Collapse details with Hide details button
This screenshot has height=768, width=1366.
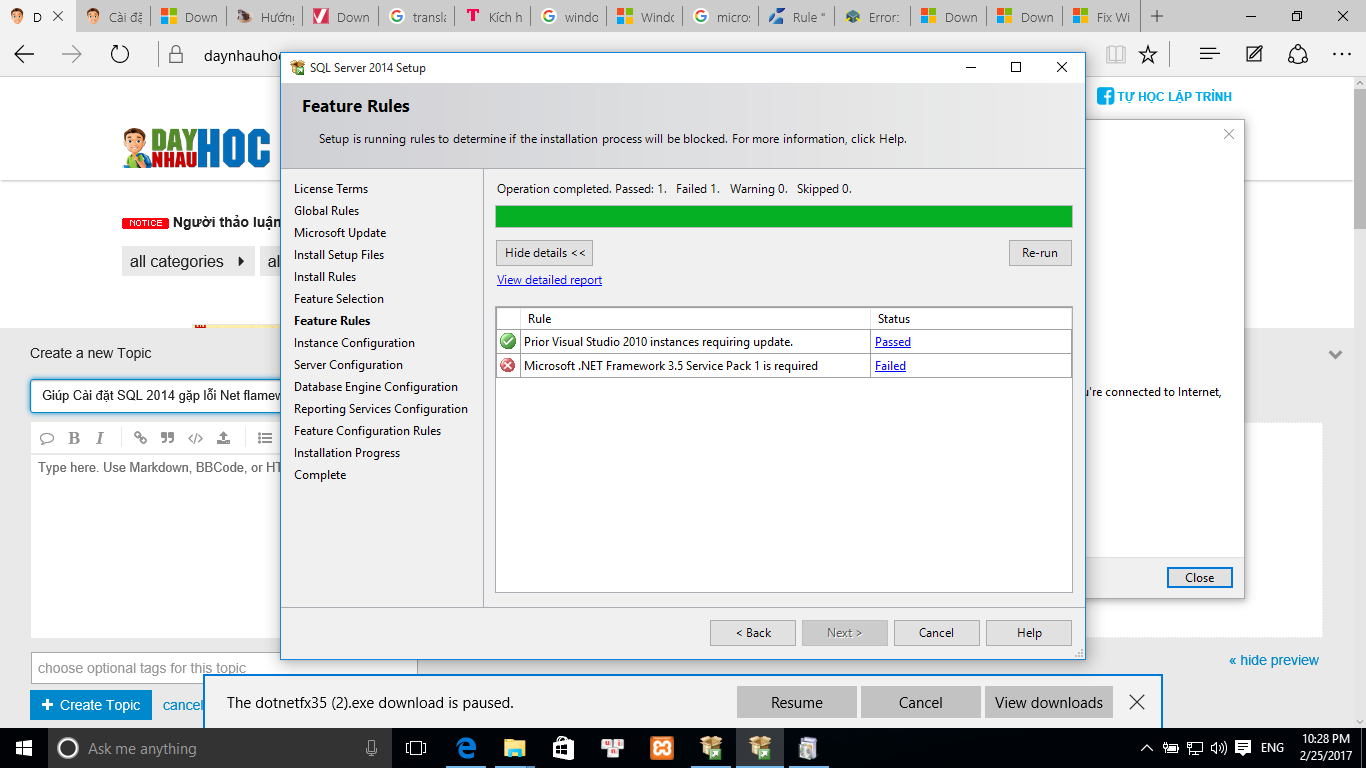pos(545,253)
